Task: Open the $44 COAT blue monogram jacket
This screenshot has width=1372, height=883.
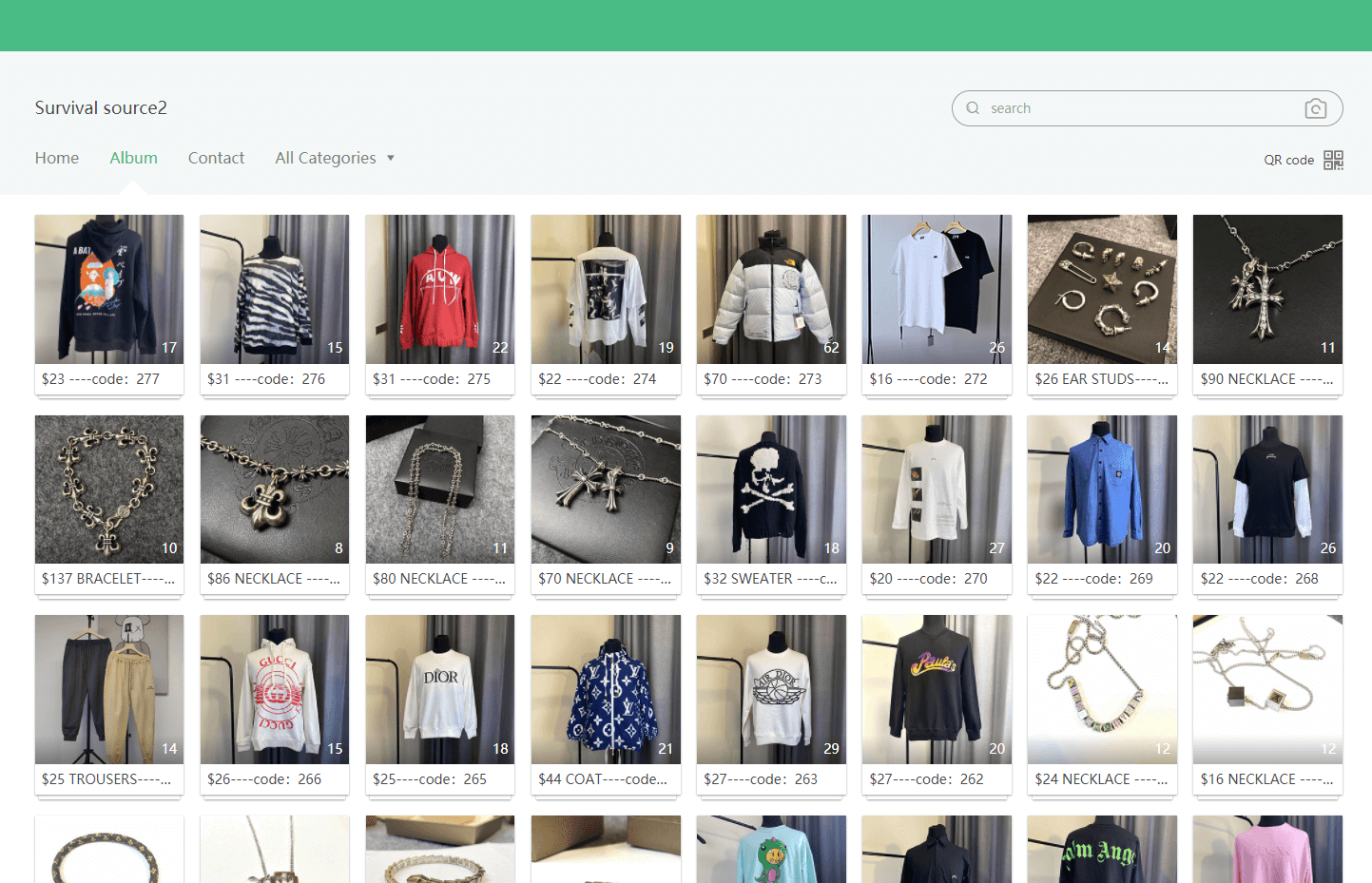Action: pyautogui.click(x=606, y=689)
